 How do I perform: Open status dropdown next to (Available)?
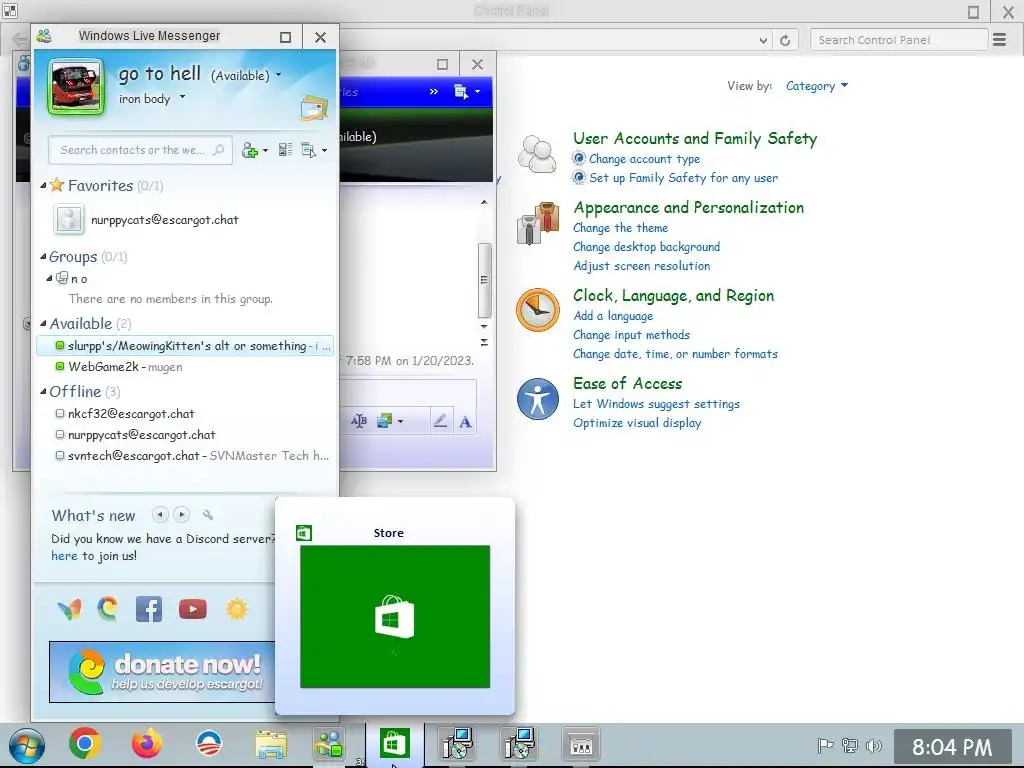point(279,75)
